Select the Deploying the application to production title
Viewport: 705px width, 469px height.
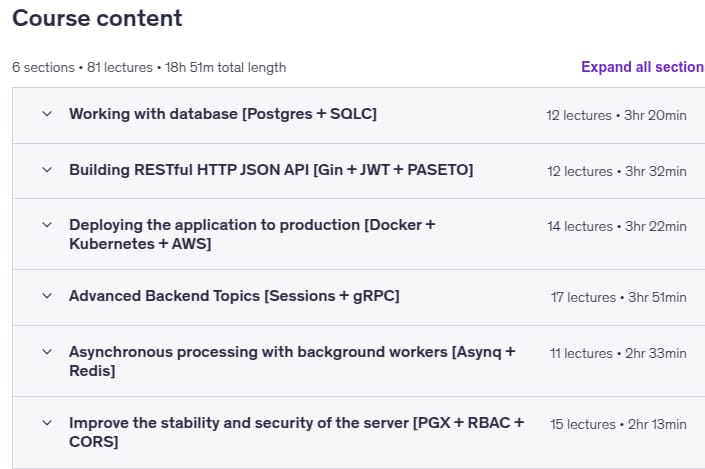pyautogui.click(x=252, y=234)
